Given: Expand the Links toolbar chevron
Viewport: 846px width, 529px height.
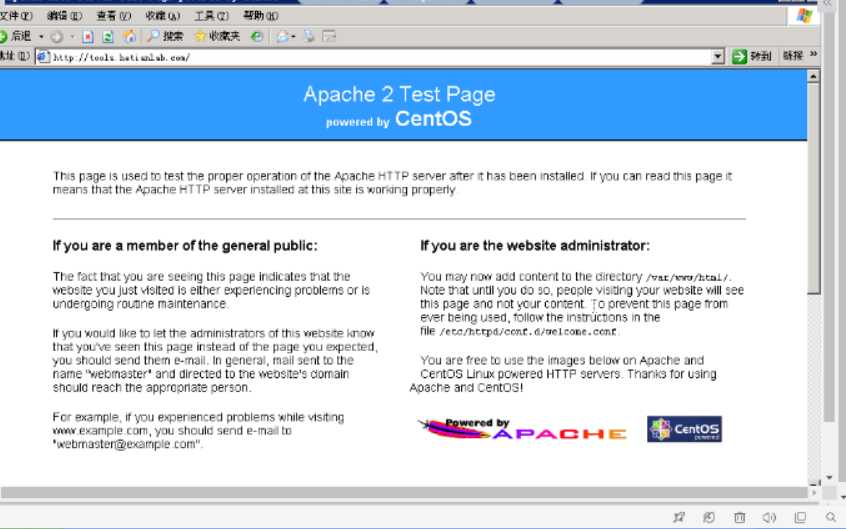Looking at the screenshot, I should point(814,54).
